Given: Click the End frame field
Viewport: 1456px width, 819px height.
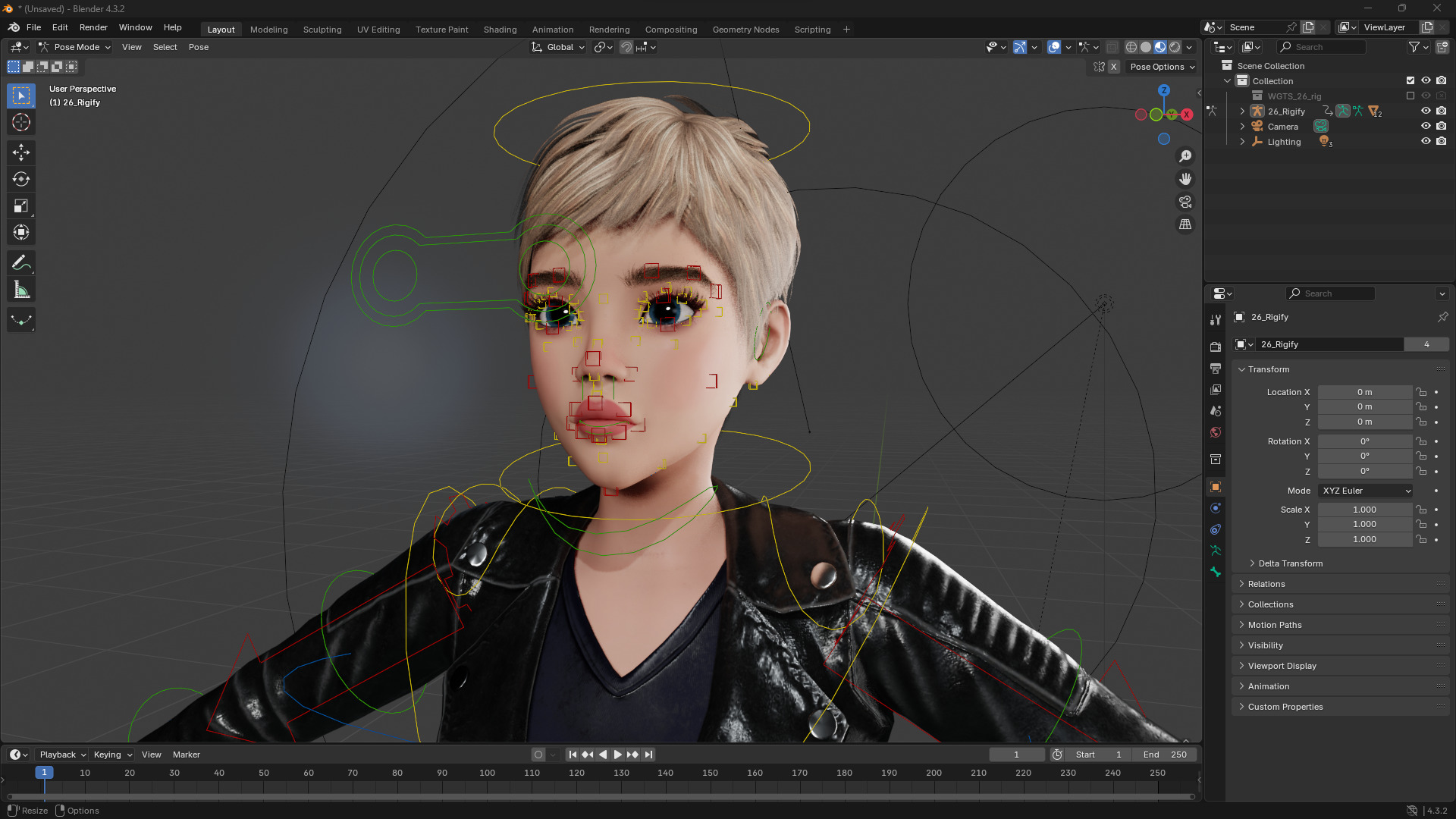Looking at the screenshot, I should [x=1166, y=755].
